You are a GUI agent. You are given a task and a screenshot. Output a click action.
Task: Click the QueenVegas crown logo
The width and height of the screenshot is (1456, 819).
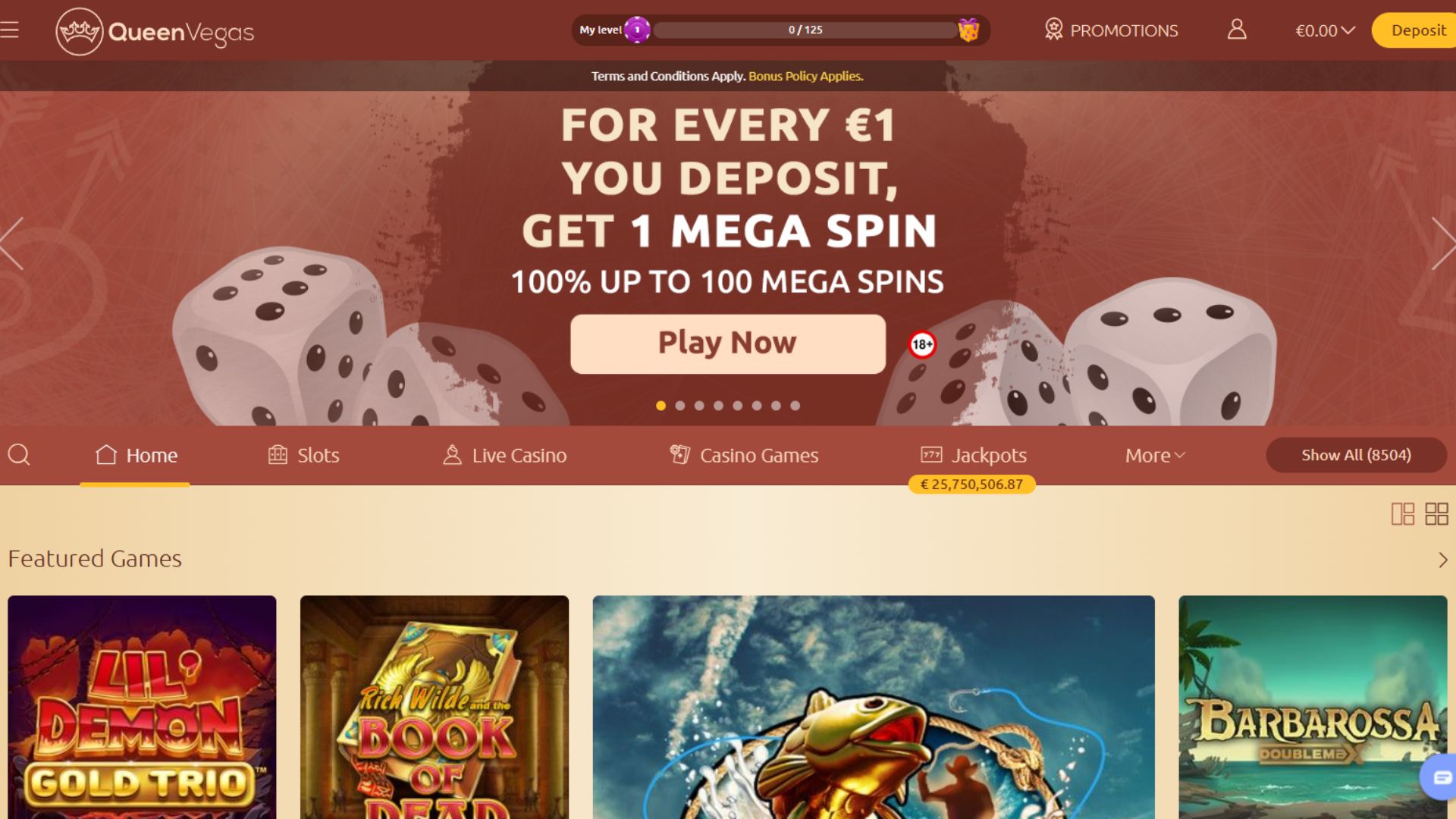(x=79, y=31)
